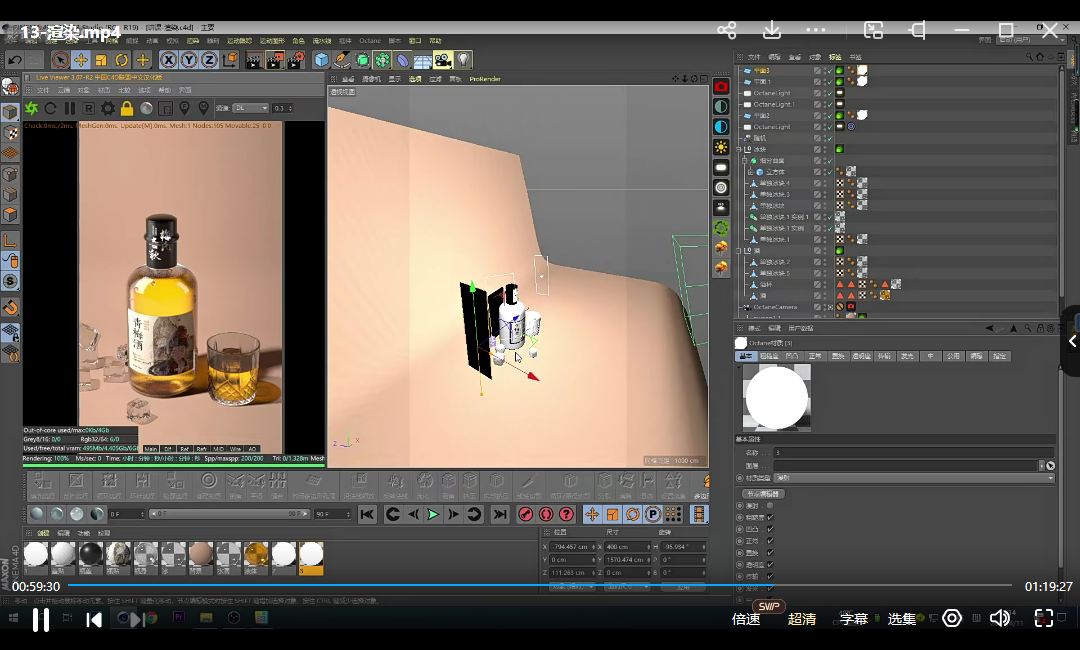
Task: Toggle the X axis lock
Action: click(x=169, y=61)
